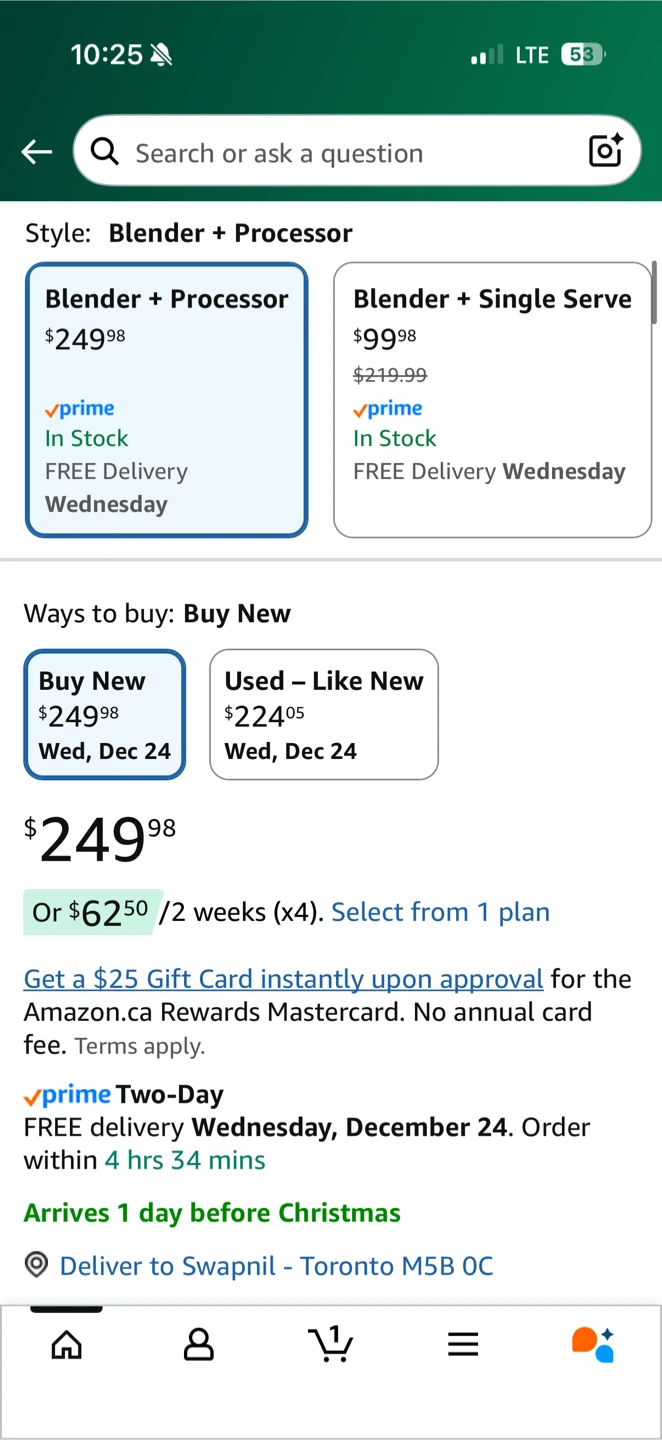Open the $25 Gift Card offer link
Screen dimensions: 662x1440
283,978
